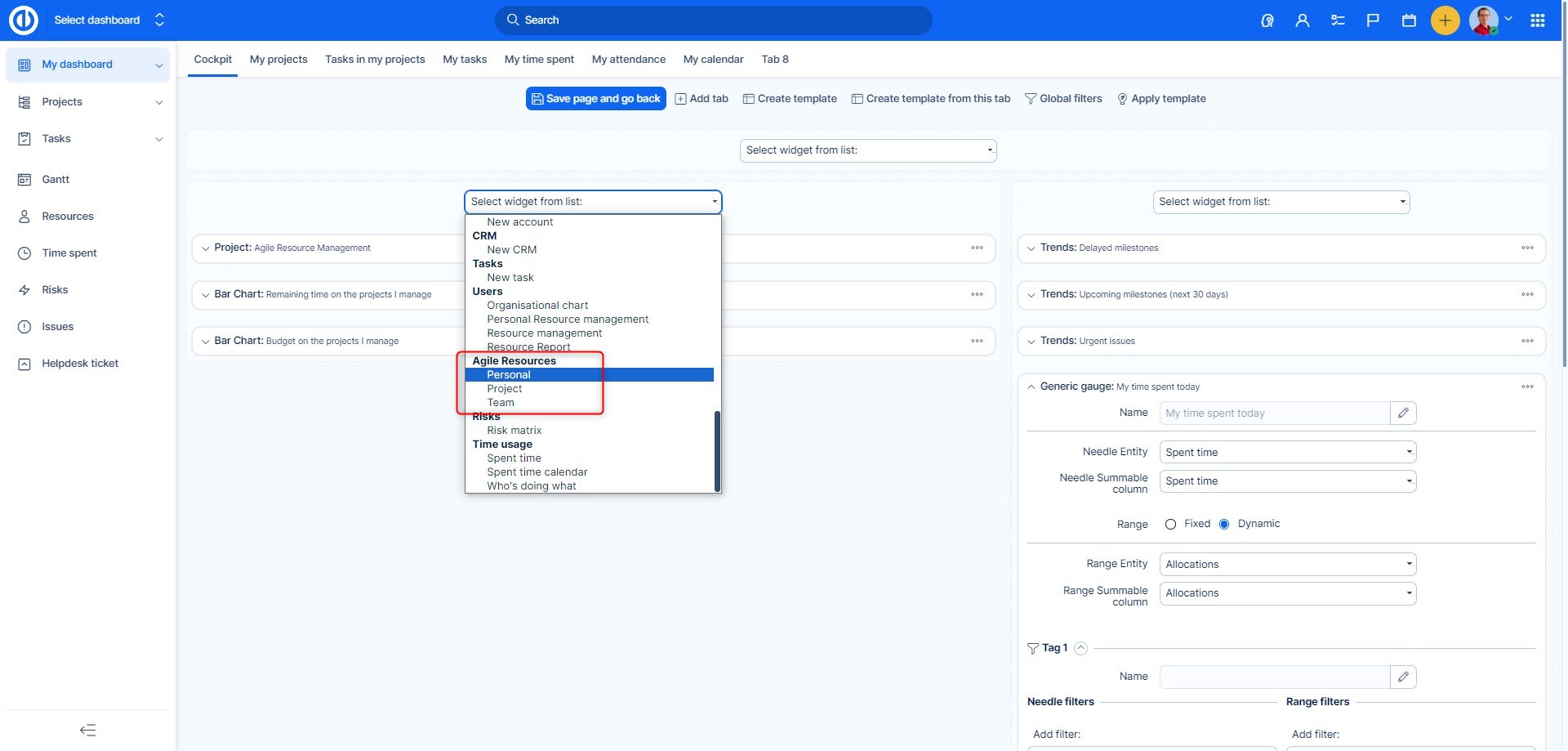Click the top Search field
Image resolution: width=1568 pixels, height=751 pixels.
(x=713, y=20)
